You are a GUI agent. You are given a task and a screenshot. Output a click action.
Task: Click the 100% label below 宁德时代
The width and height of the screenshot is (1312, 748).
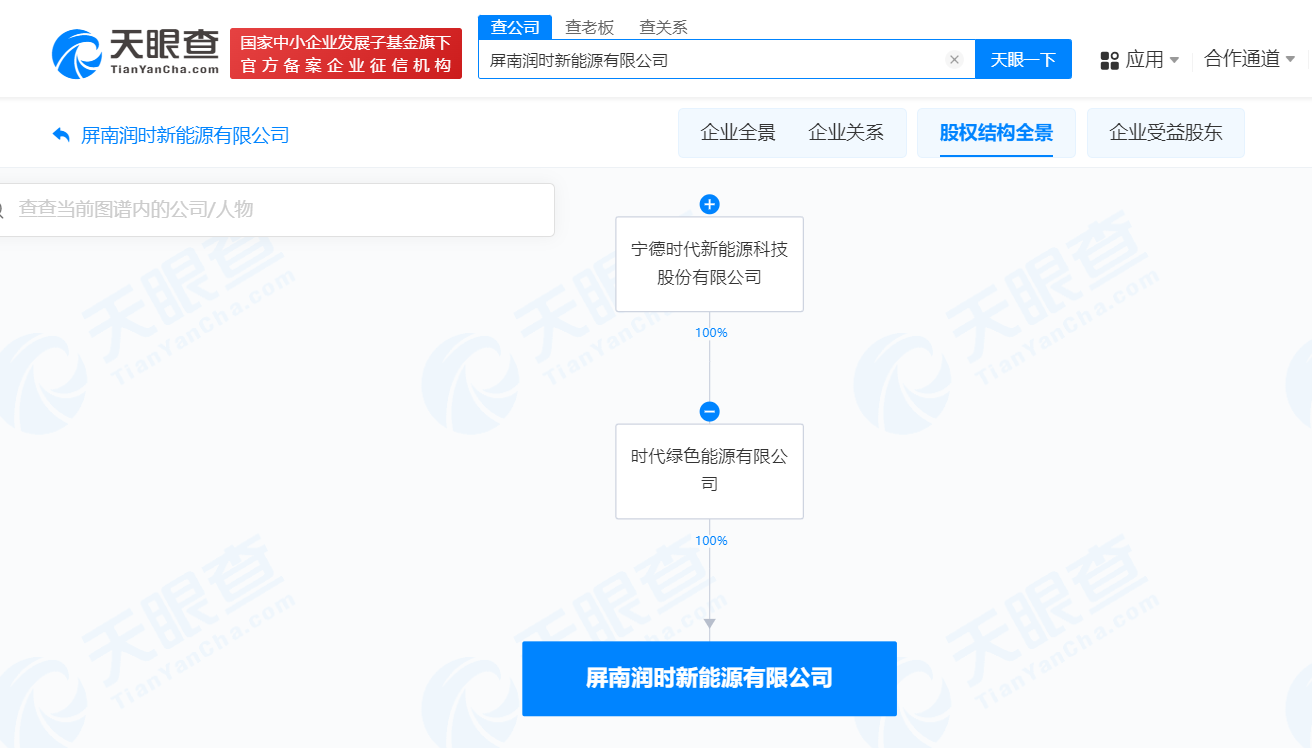[711, 333]
